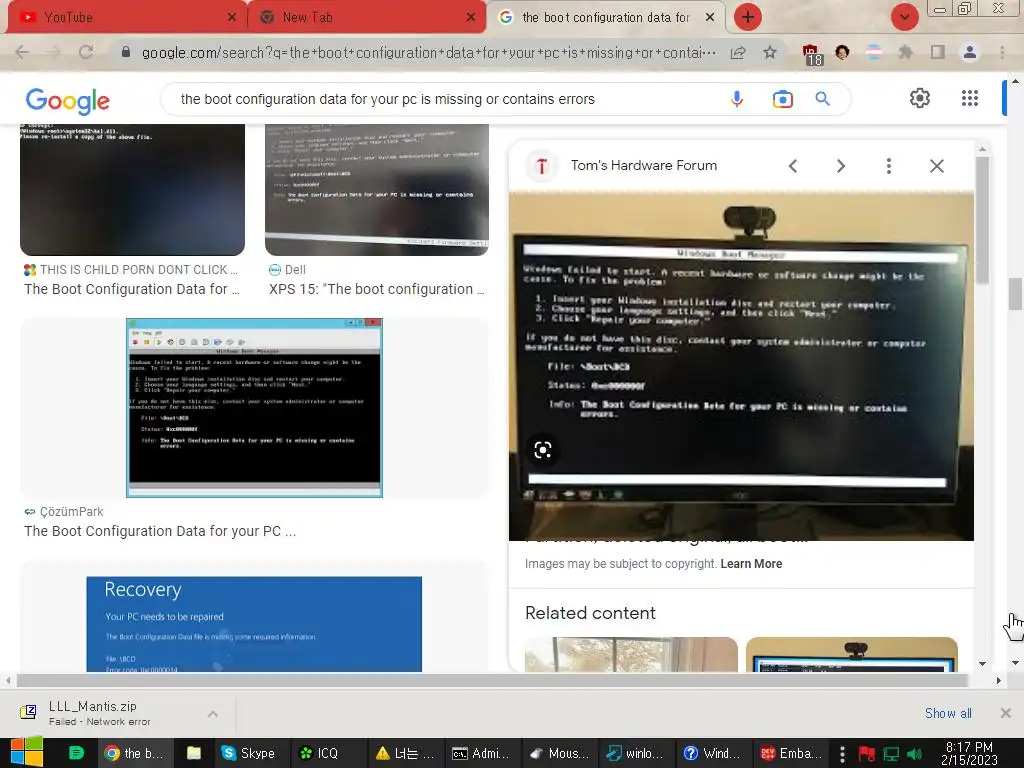Open Google quick settings gear
The image size is (1024, 768).
[x=920, y=98]
